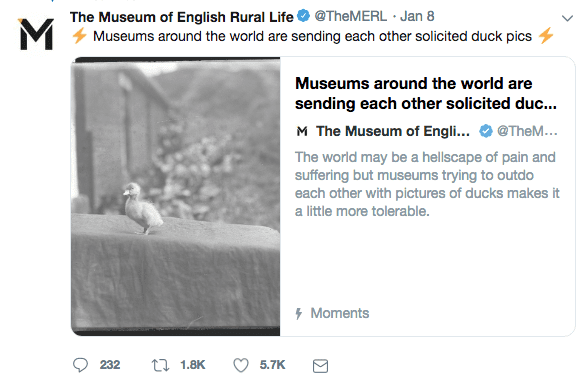Open the duckling photo thumbnail
This screenshot has width=583, height=383.
coord(175,197)
